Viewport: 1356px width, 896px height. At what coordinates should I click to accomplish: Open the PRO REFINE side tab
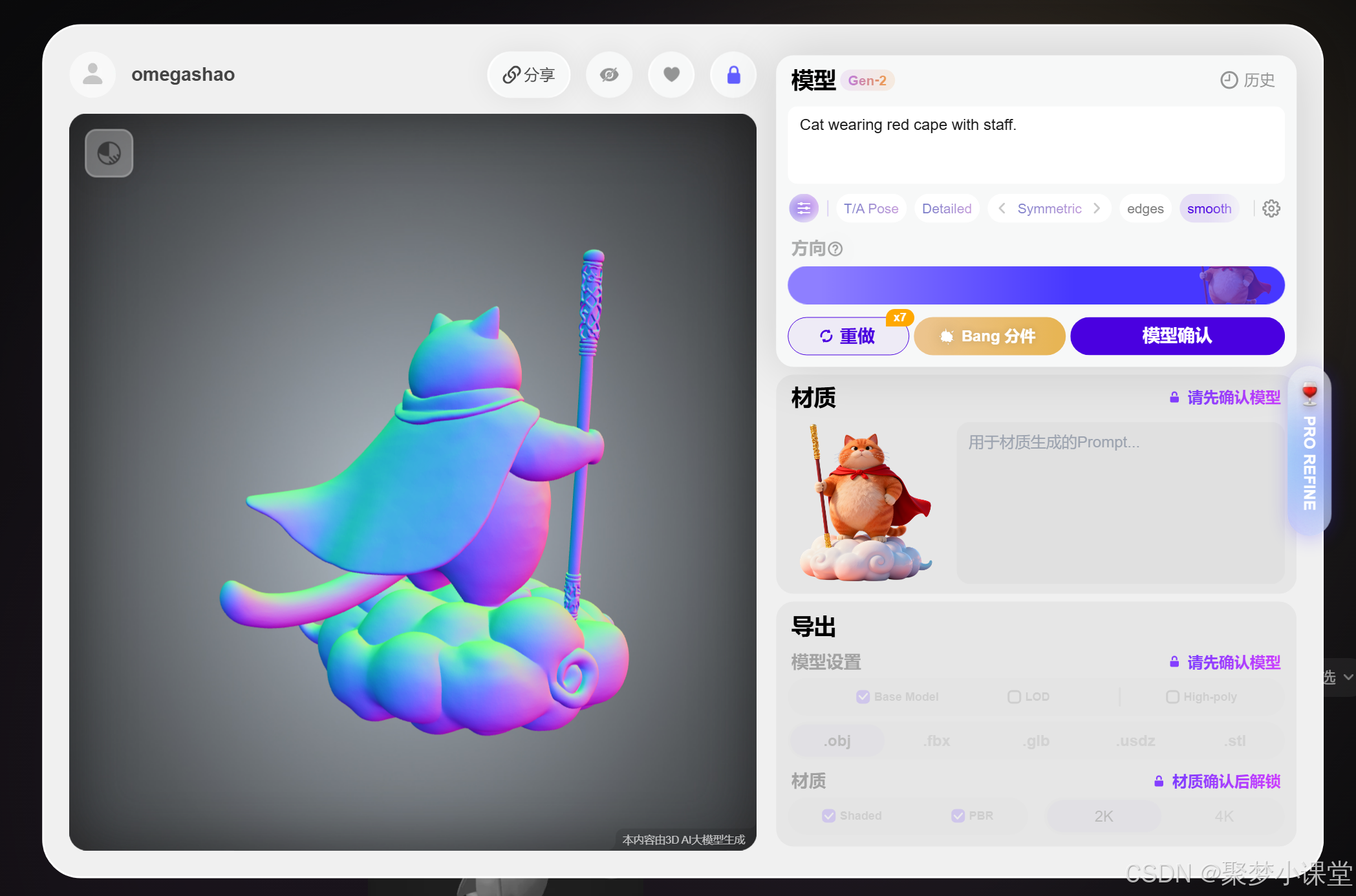(1309, 453)
